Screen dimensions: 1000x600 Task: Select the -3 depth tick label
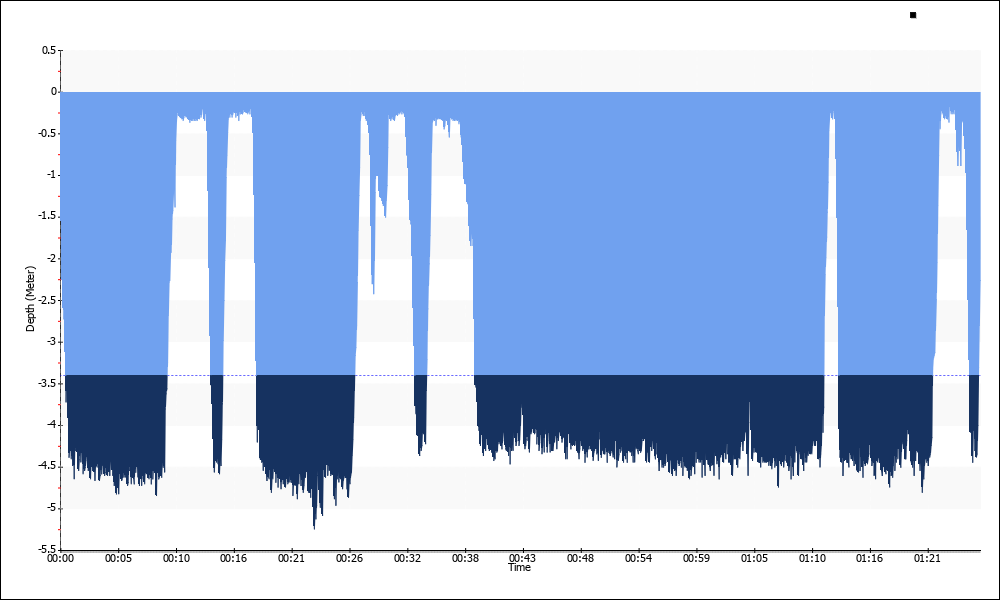coord(52,342)
